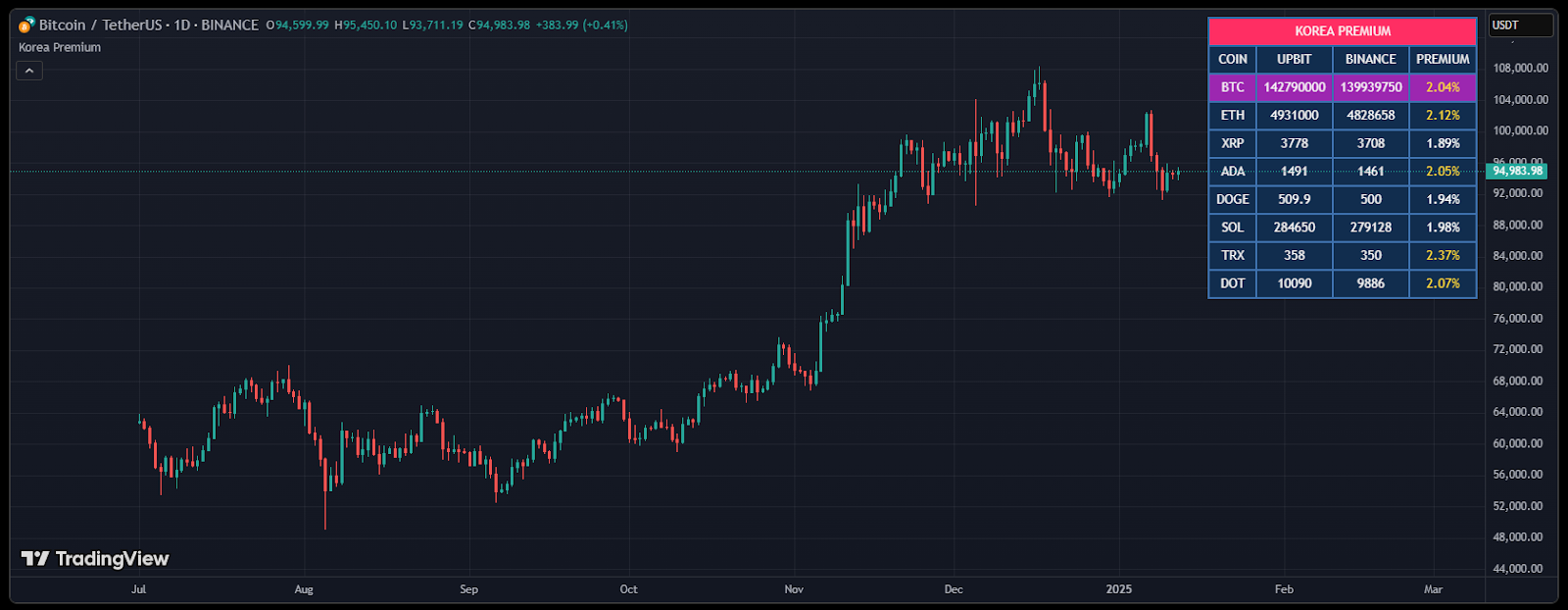Image resolution: width=1568 pixels, height=610 pixels.
Task: Click the UPBIT column header
Action: tap(1295, 59)
